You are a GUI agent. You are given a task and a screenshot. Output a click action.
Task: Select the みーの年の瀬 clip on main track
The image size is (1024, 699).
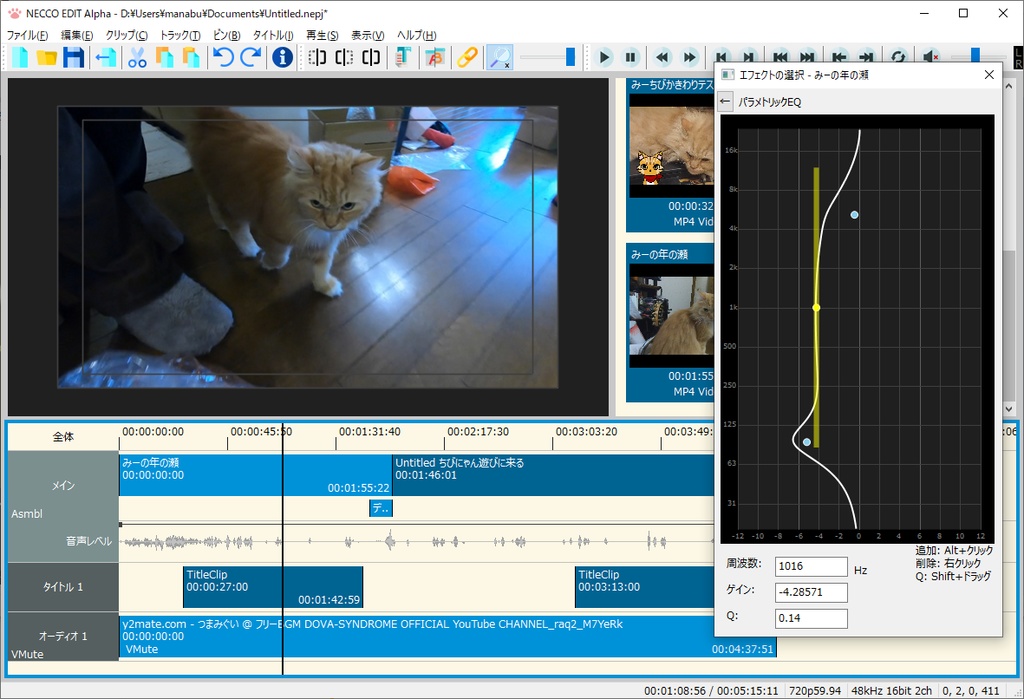click(x=255, y=475)
